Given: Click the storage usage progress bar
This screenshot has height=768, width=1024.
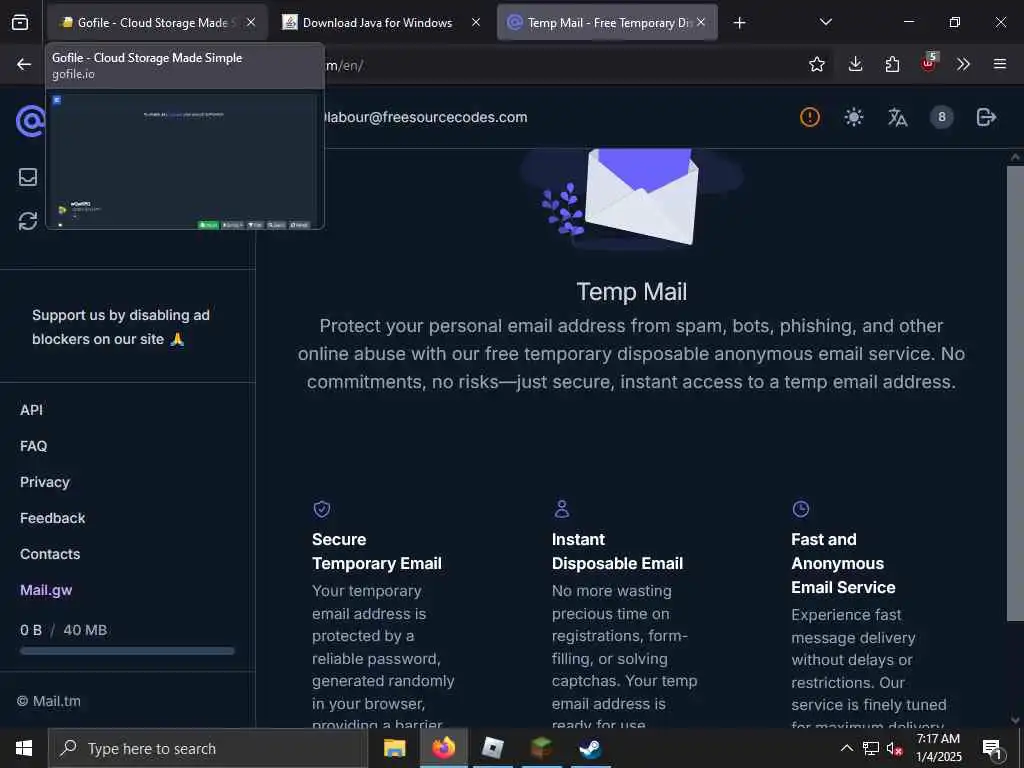Looking at the screenshot, I should pyautogui.click(x=127, y=650).
